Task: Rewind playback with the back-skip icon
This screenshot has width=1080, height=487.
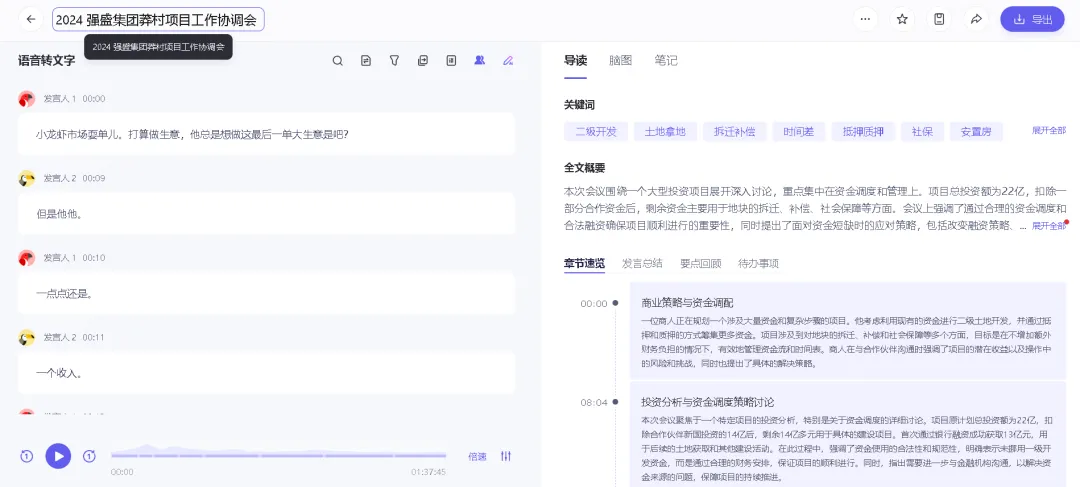Action: pyautogui.click(x=27, y=456)
